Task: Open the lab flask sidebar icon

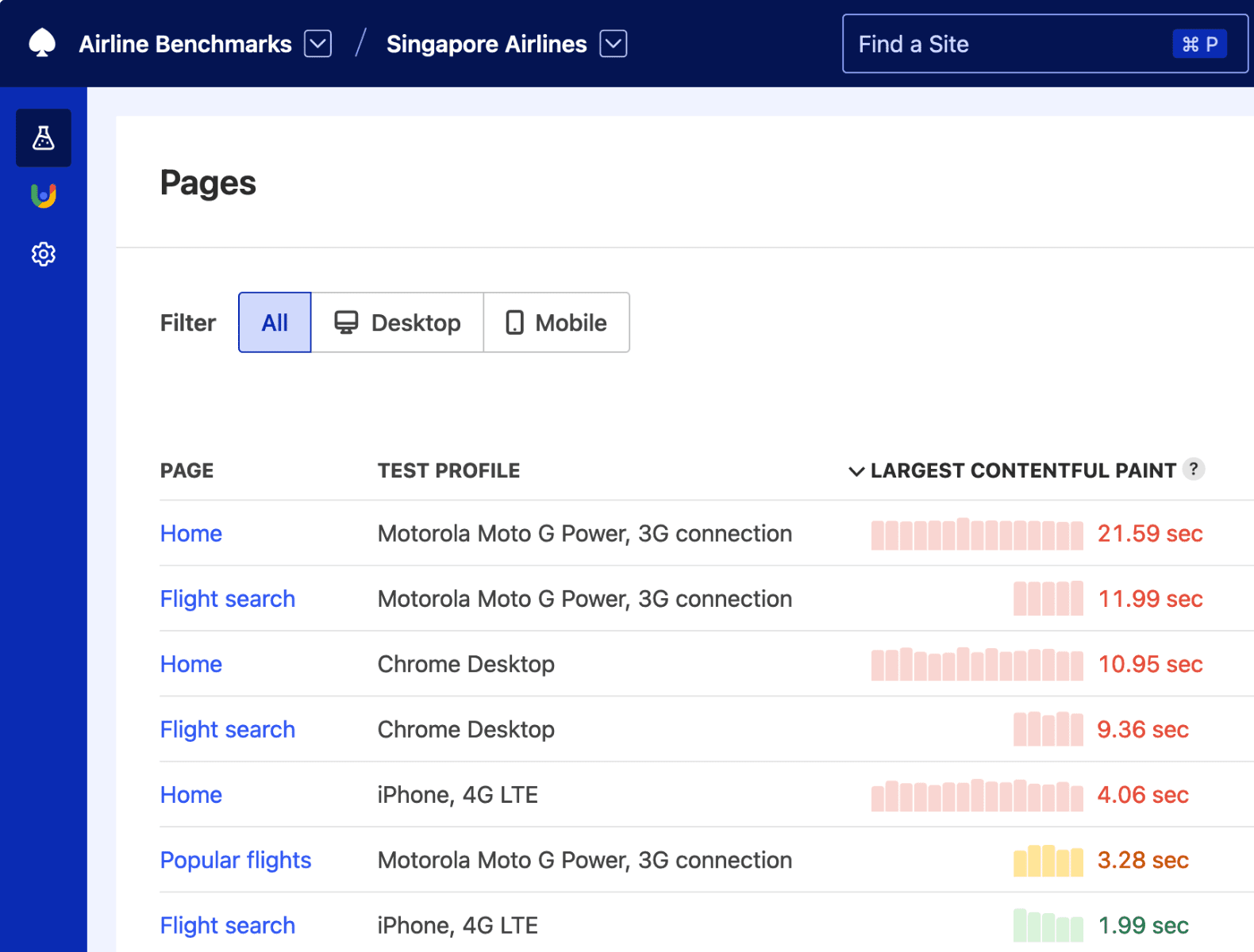Action: click(44, 138)
